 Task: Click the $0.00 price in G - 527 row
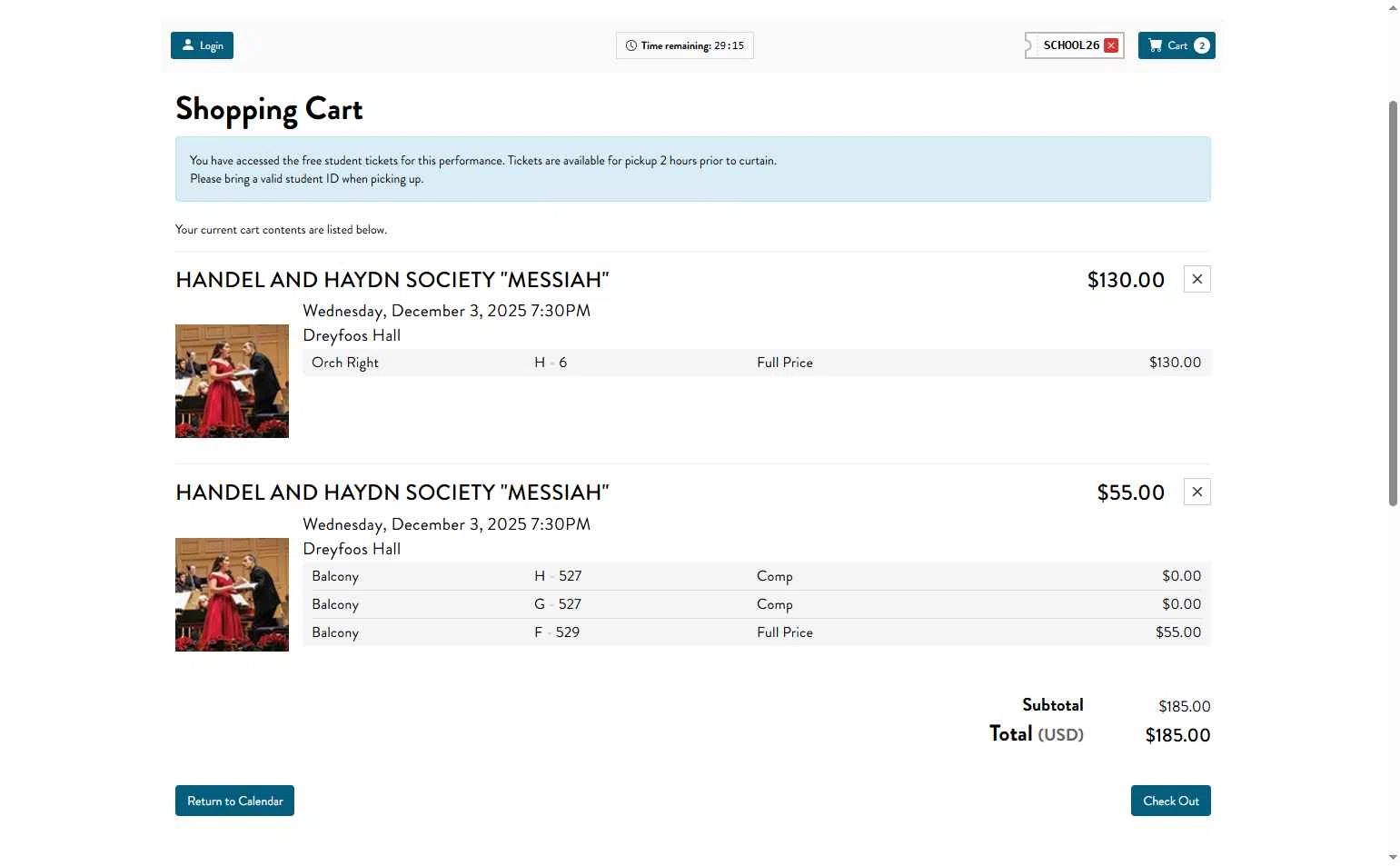(1181, 604)
